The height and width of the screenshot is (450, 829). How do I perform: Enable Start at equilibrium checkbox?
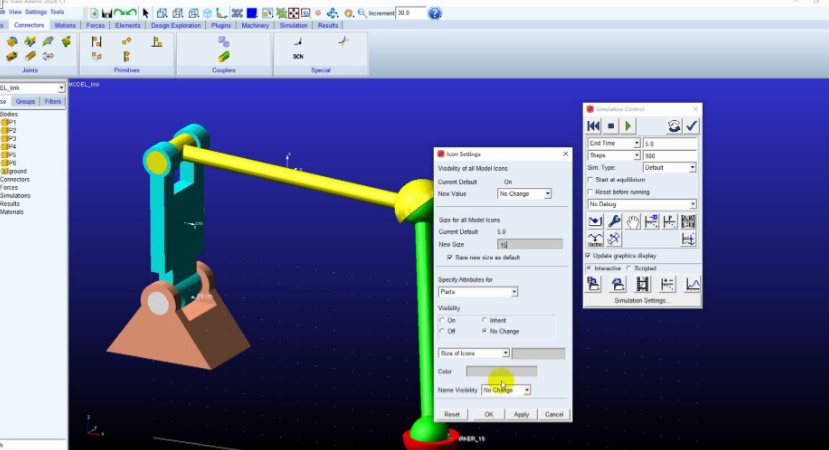click(591, 180)
